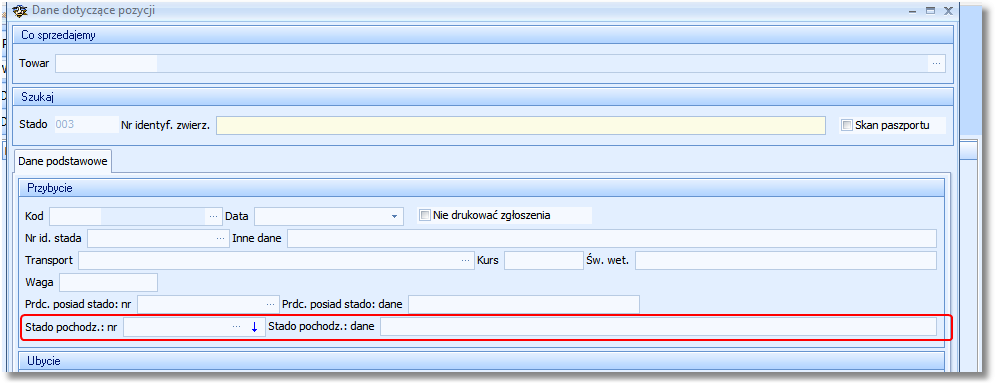The height and width of the screenshot is (386, 996).
Task: Maximize the Dane dotyczące pozycji window
Action: point(931,10)
